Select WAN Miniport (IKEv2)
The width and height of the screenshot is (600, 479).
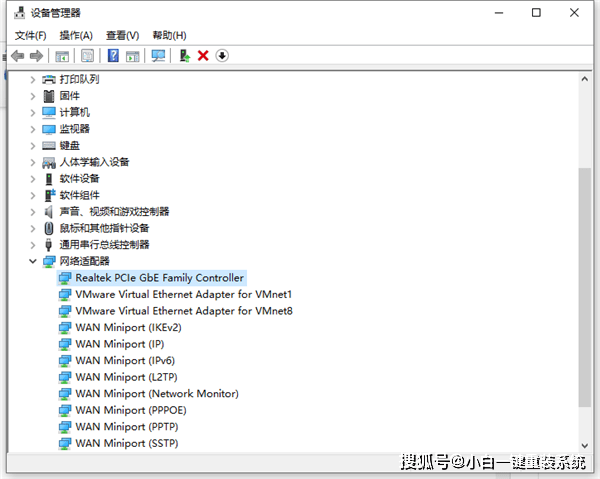coord(128,328)
